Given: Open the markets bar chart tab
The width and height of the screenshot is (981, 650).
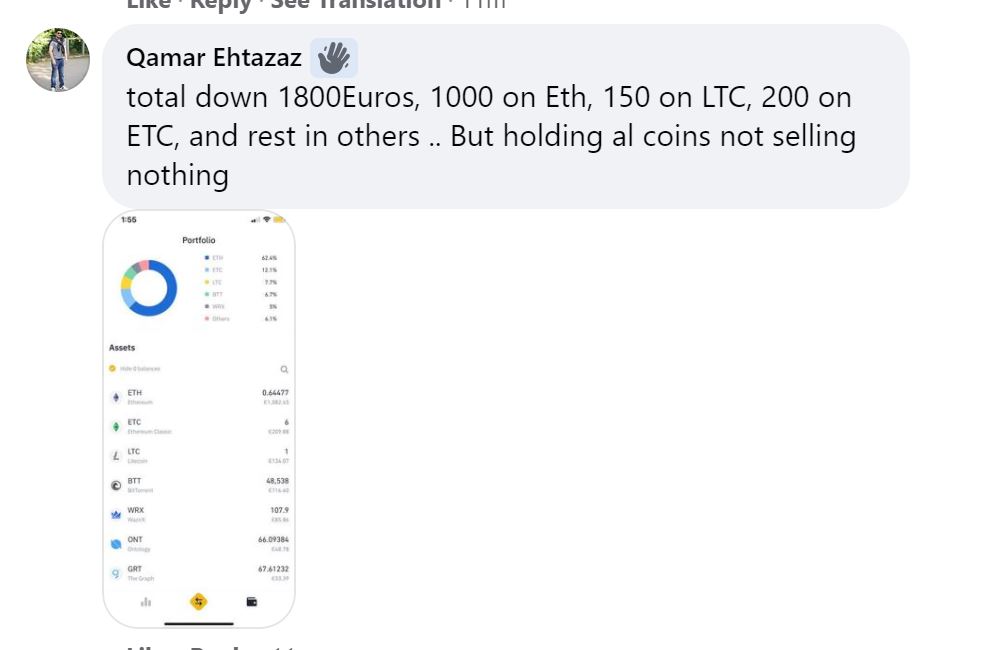Looking at the screenshot, I should 146,602.
